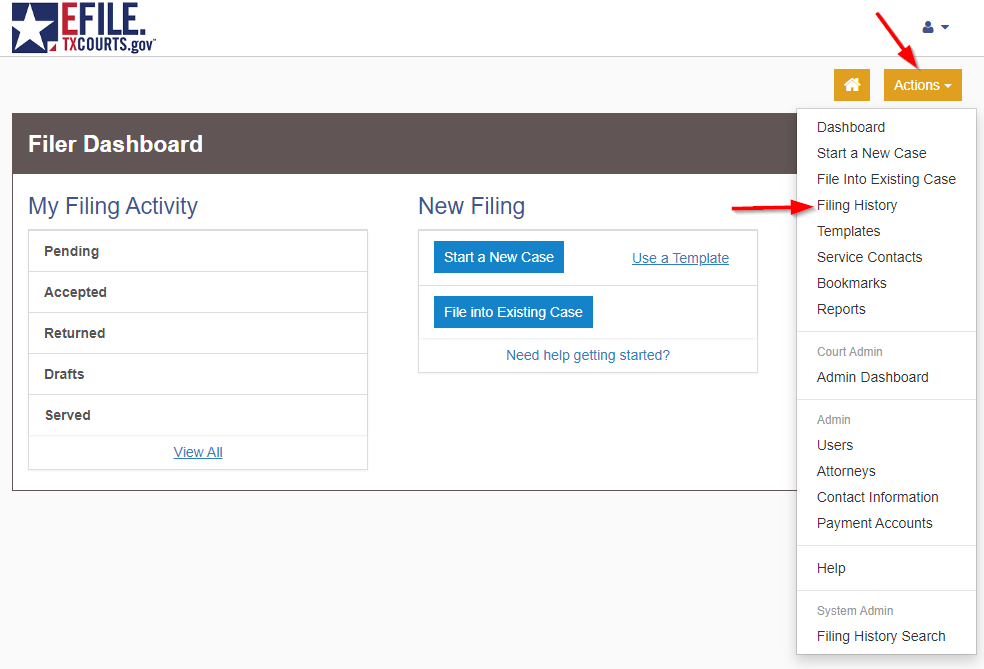Choose Dashboard in the Actions menu
984x669 pixels.
[850, 127]
